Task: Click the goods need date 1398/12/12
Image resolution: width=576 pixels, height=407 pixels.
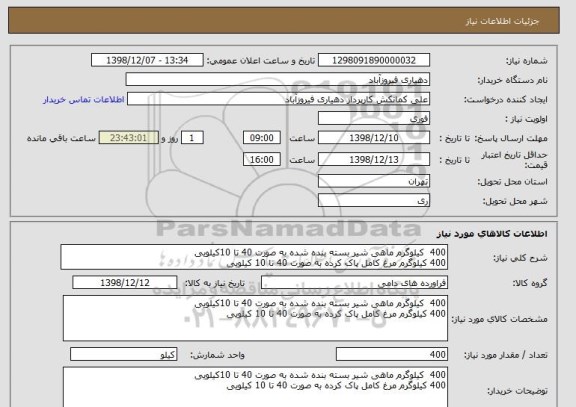Action: click(x=125, y=282)
